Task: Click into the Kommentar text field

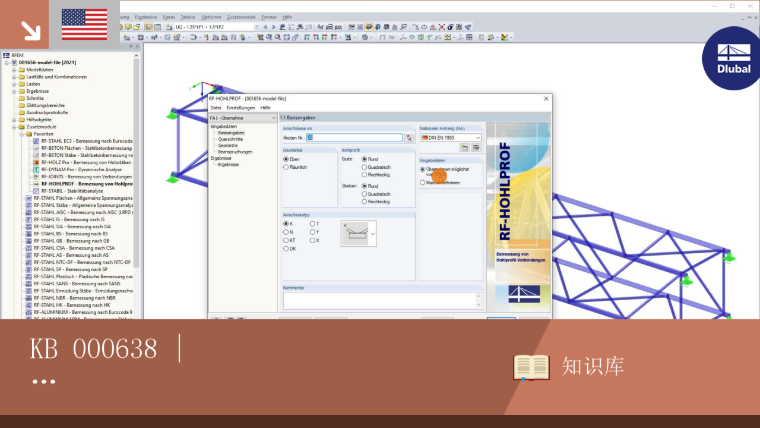Action: pyautogui.click(x=383, y=301)
